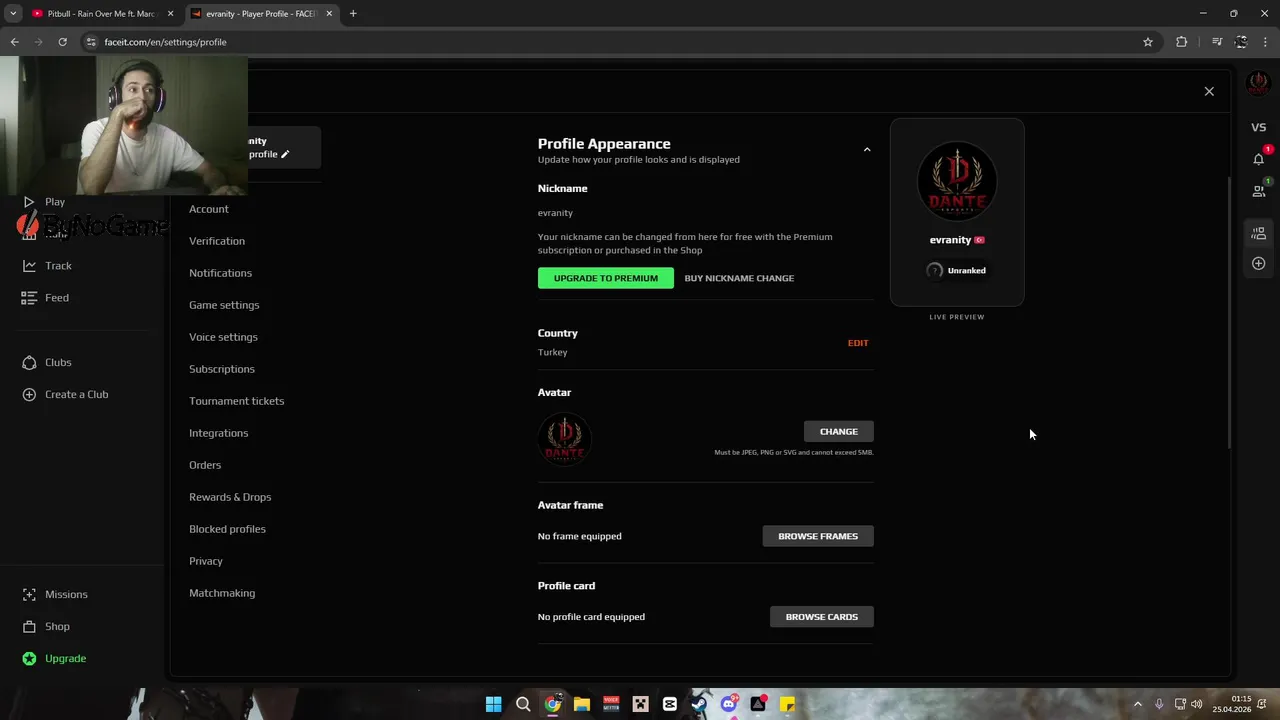Close the Pitbull YouTube tab
Image resolution: width=1280 pixels, height=720 pixels.
tap(170, 14)
